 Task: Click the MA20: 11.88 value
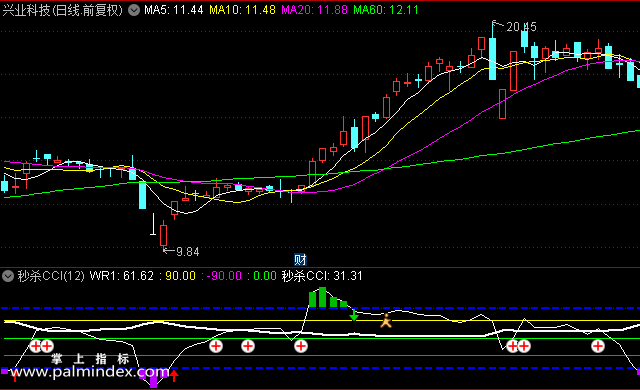point(314,10)
